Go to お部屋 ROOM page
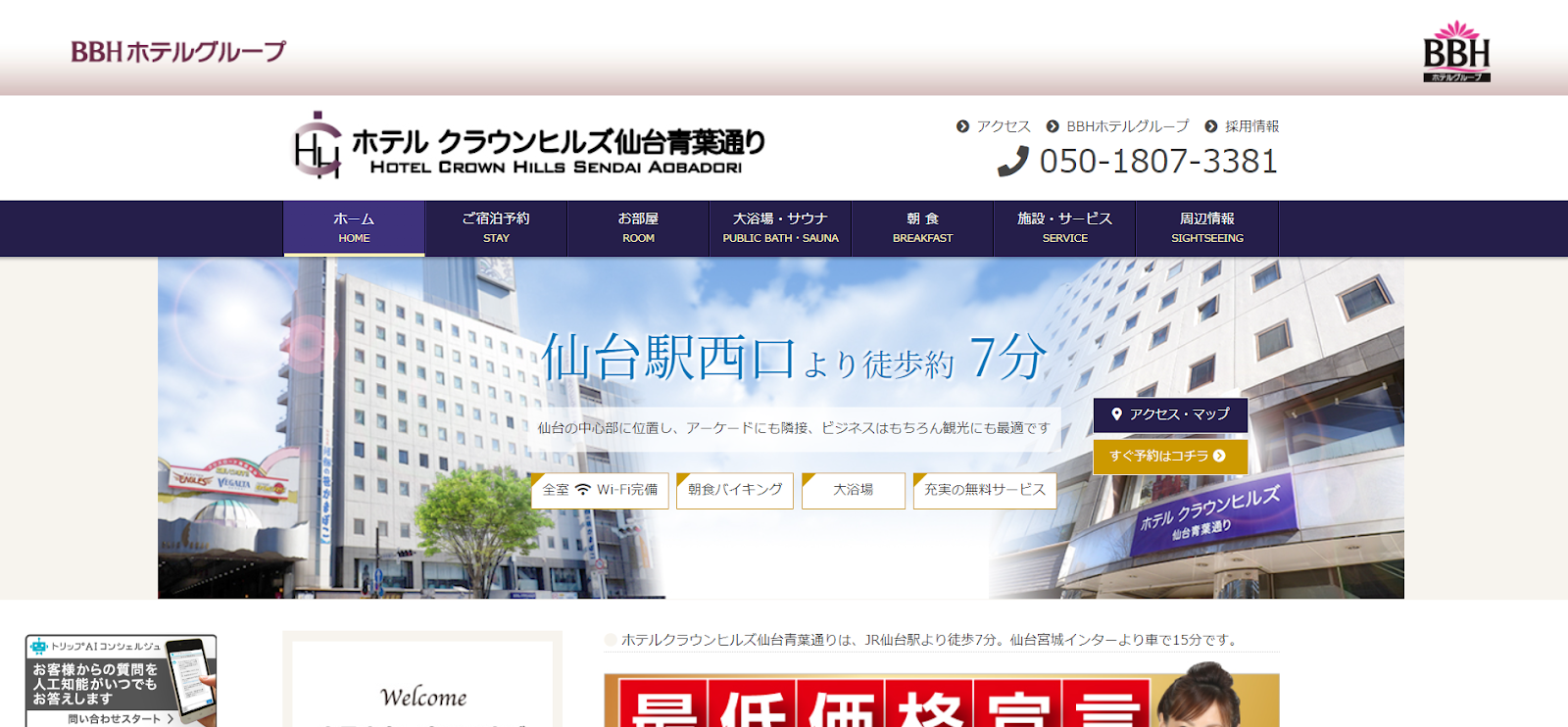Image resolution: width=1568 pixels, height=727 pixels. coord(638,228)
